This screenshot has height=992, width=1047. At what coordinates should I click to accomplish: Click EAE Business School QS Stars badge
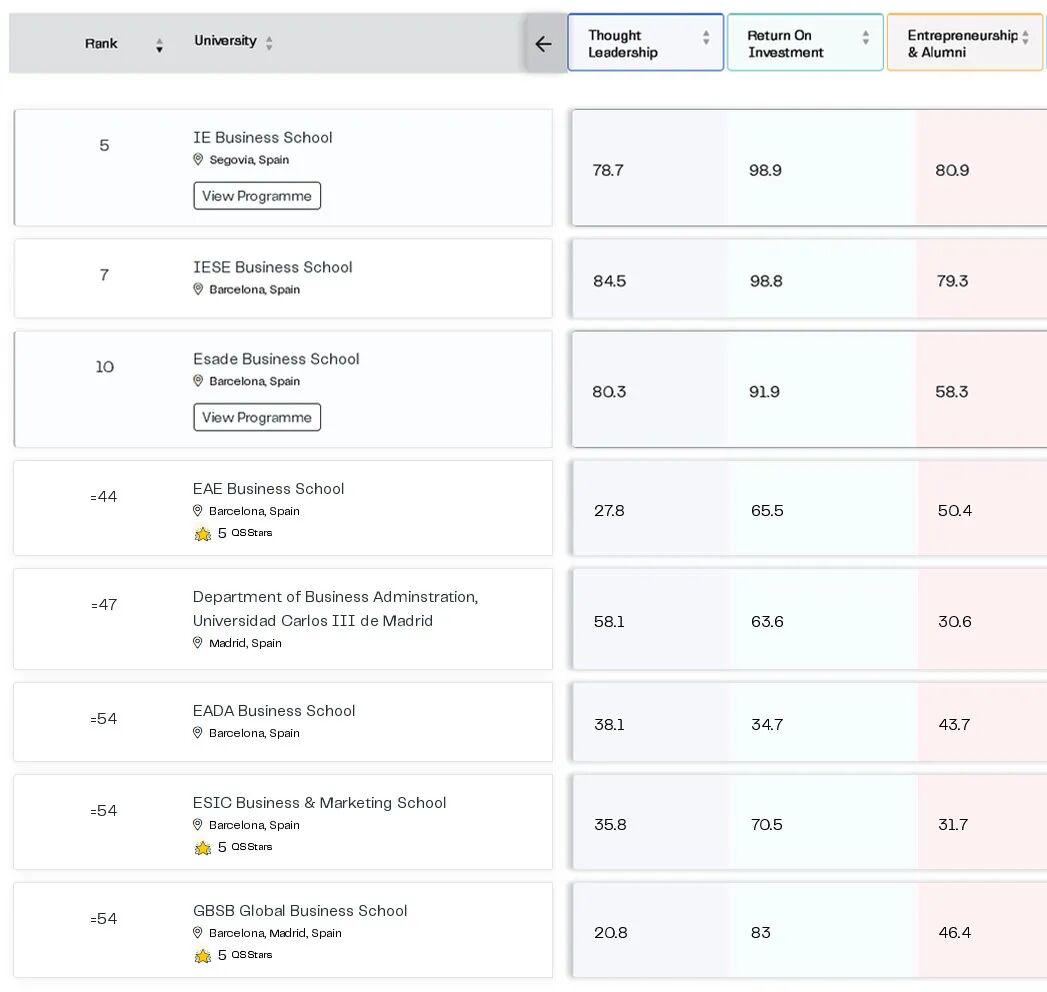coord(233,533)
